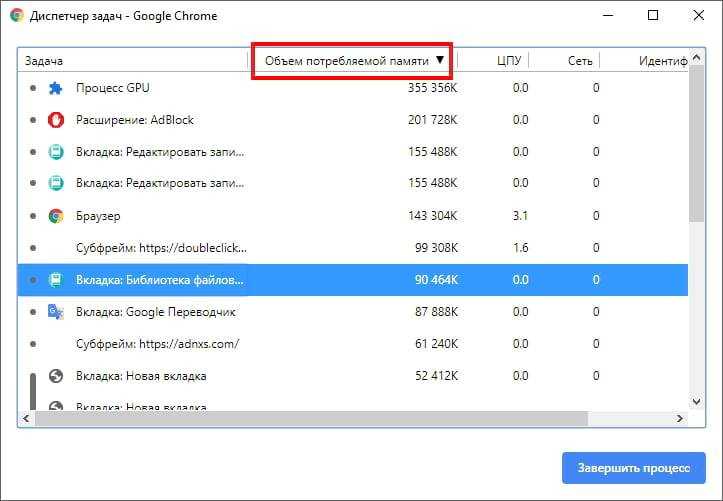
Task: Click the Chrome logo in title bar
Action: 17,15
